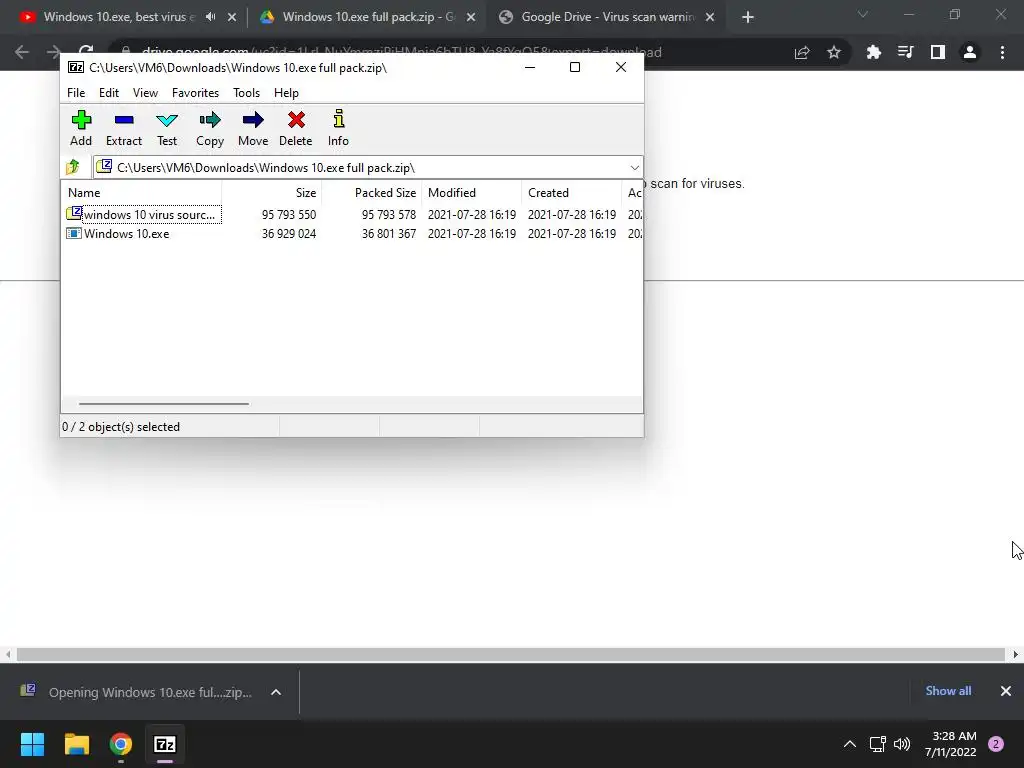Open Chrome profile avatar
Viewport: 1024px width, 768px height.
[x=970, y=52]
